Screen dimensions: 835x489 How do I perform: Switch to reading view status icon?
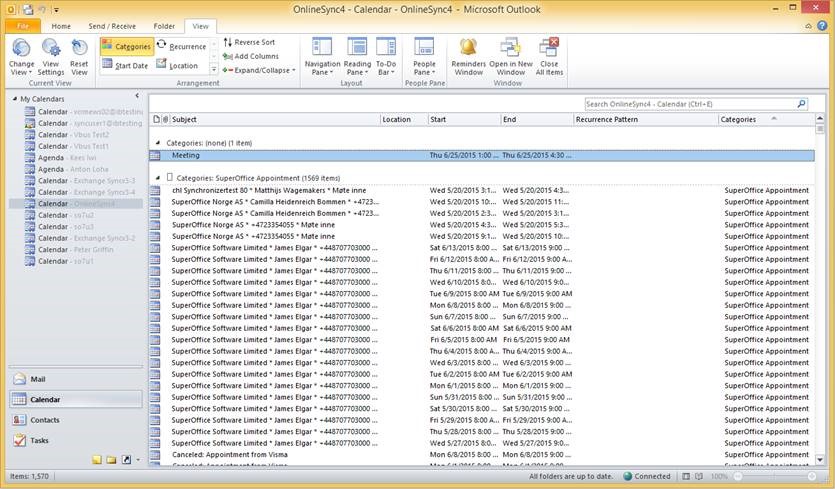pyautogui.click(x=699, y=476)
